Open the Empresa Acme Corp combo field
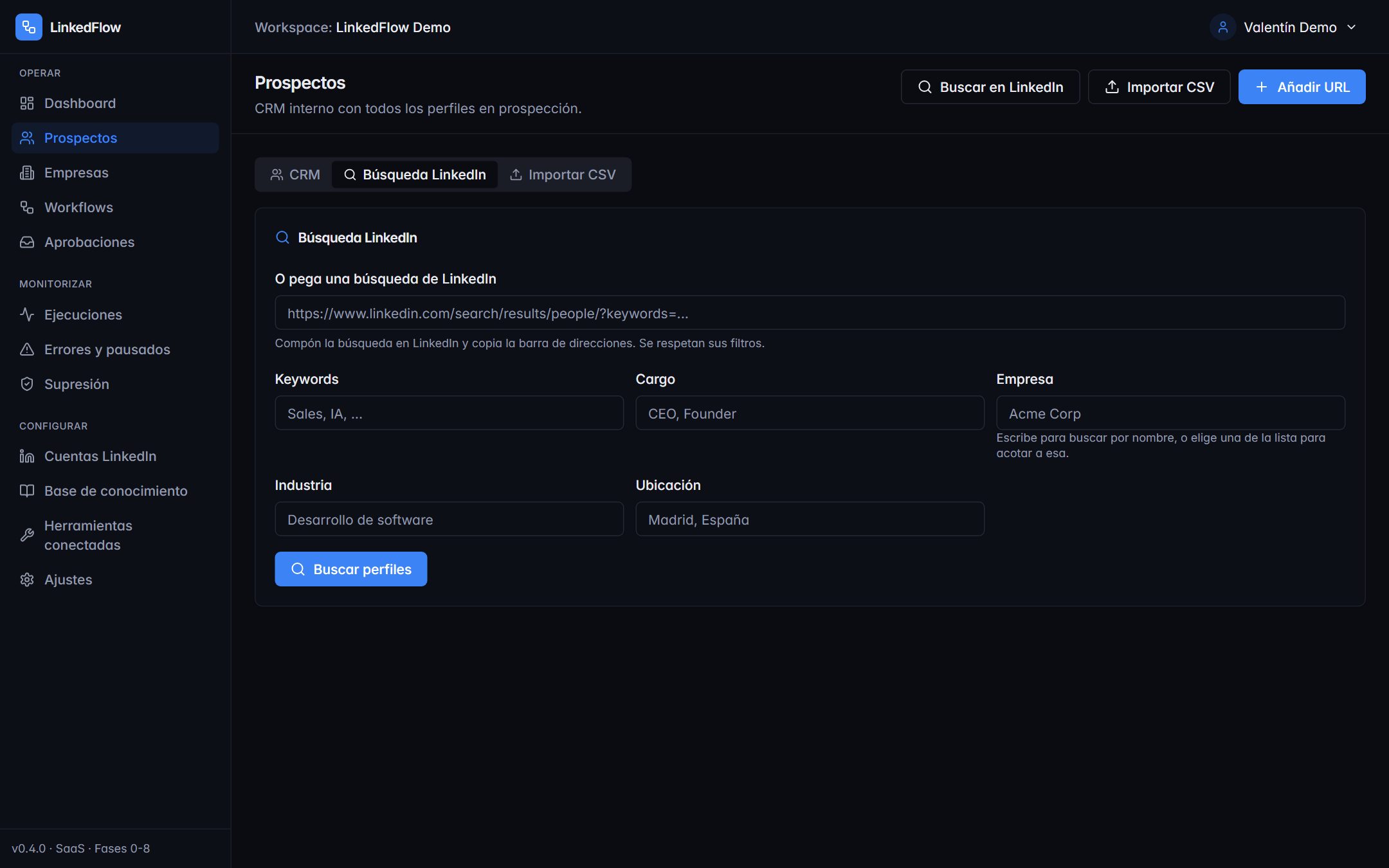Viewport: 1389px width, 868px height. coord(1170,413)
